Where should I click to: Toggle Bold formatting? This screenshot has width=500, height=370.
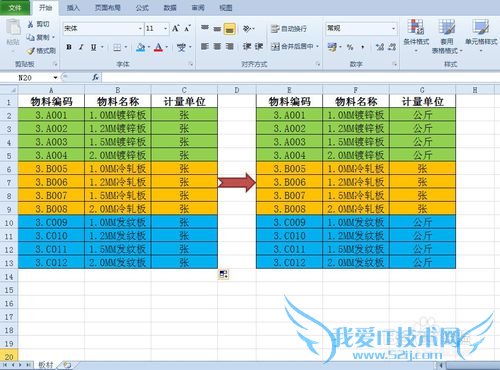coord(69,47)
